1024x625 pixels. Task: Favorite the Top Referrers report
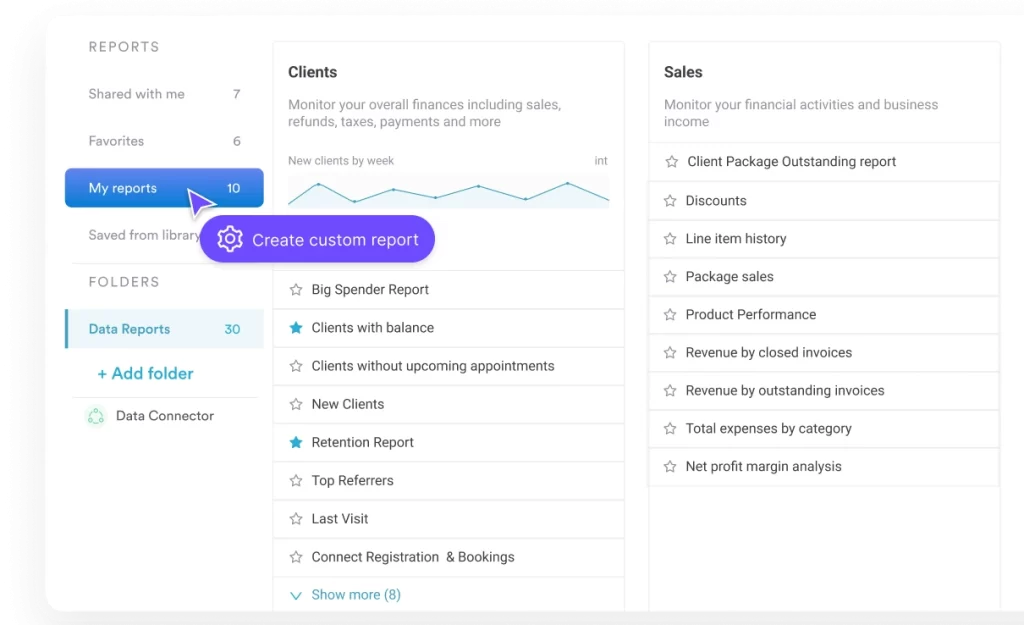[296, 481]
